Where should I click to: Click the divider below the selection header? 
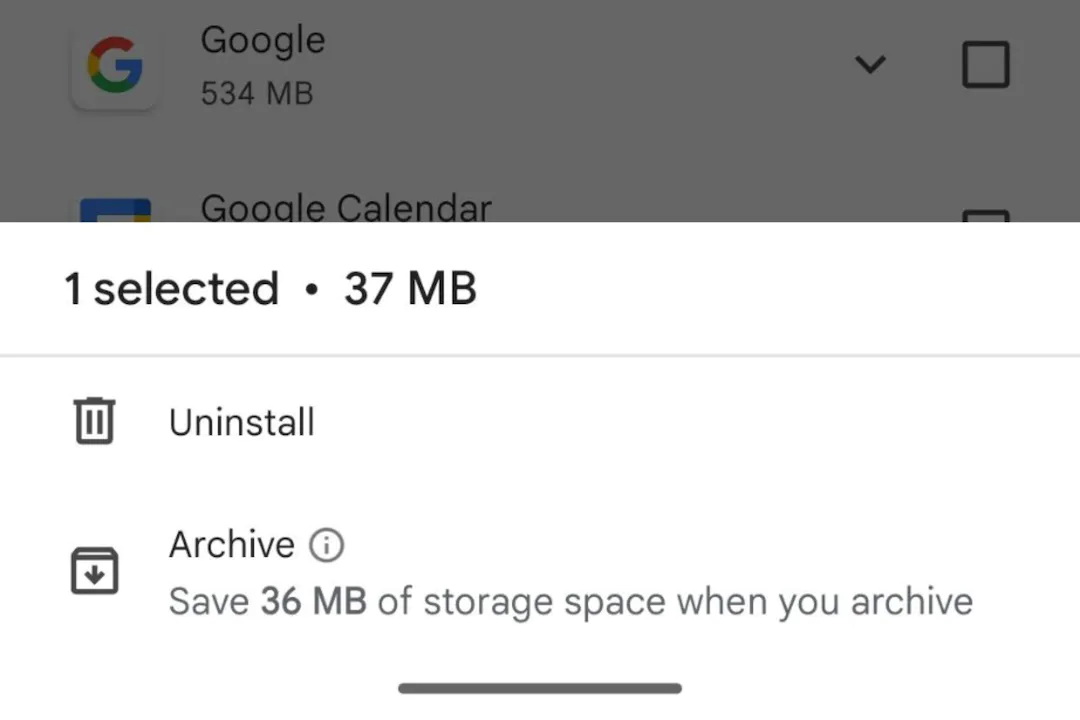[540, 356]
